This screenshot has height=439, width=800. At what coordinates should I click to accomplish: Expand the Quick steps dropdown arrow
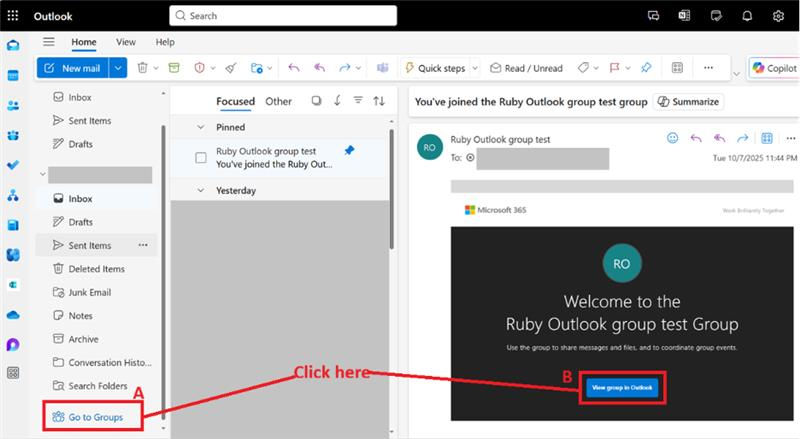475,68
